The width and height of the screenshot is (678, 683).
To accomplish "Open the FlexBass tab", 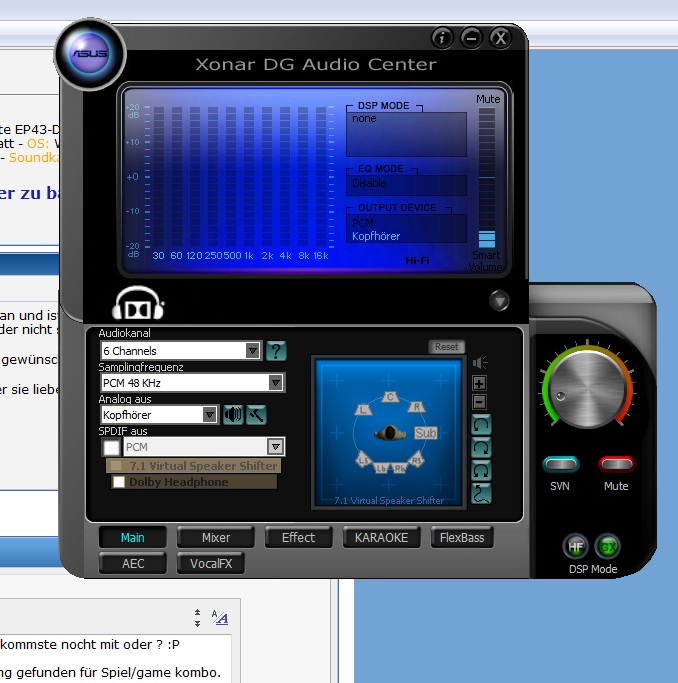I will click(x=462, y=538).
